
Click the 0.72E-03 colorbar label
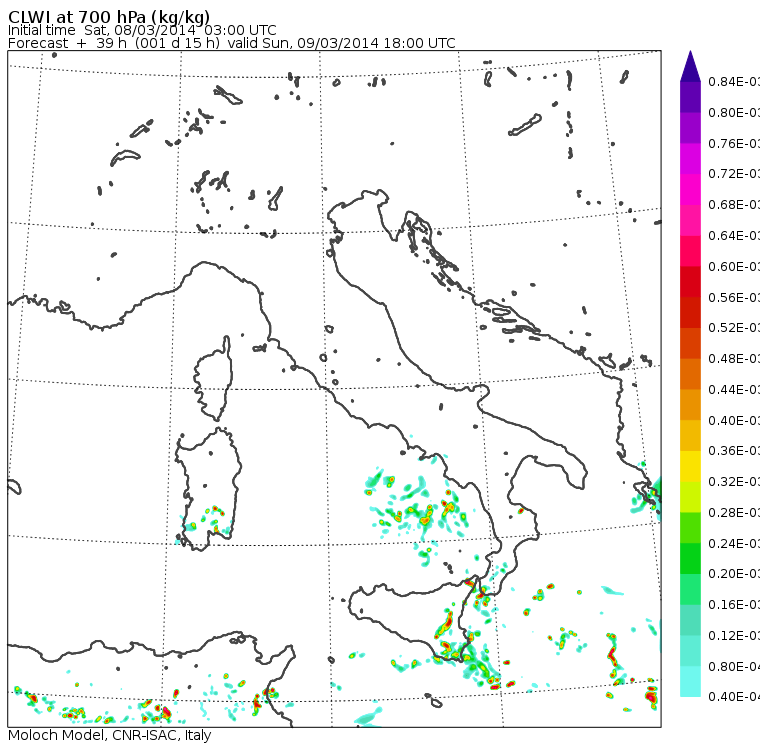pos(734,174)
